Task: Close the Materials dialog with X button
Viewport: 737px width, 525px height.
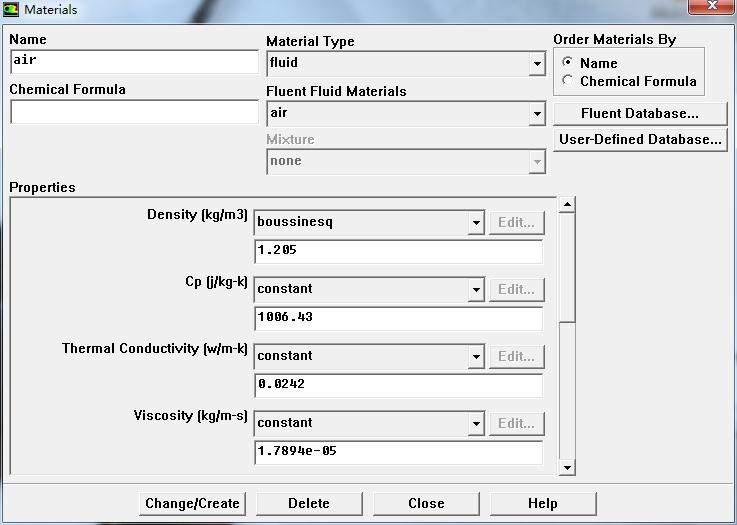Action: pyautogui.click(x=712, y=7)
